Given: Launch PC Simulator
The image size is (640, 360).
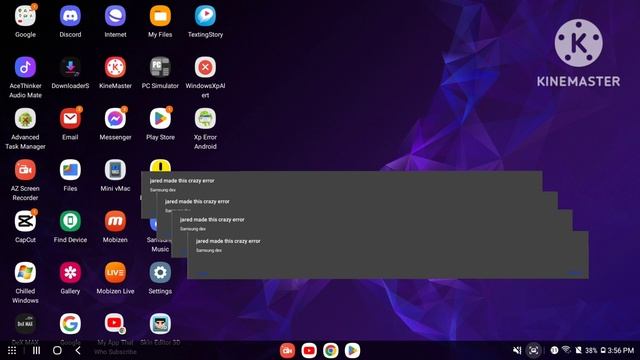Looking at the screenshot, I should (160, 67).
